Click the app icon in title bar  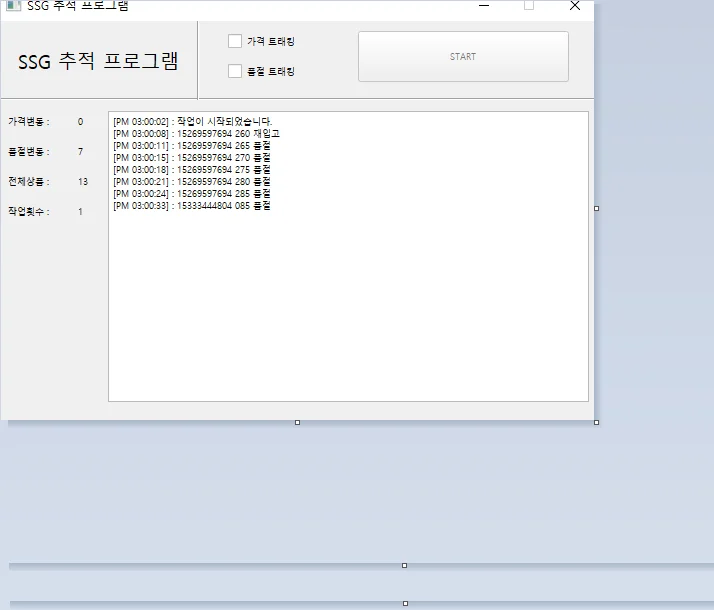tap(13, 5)
